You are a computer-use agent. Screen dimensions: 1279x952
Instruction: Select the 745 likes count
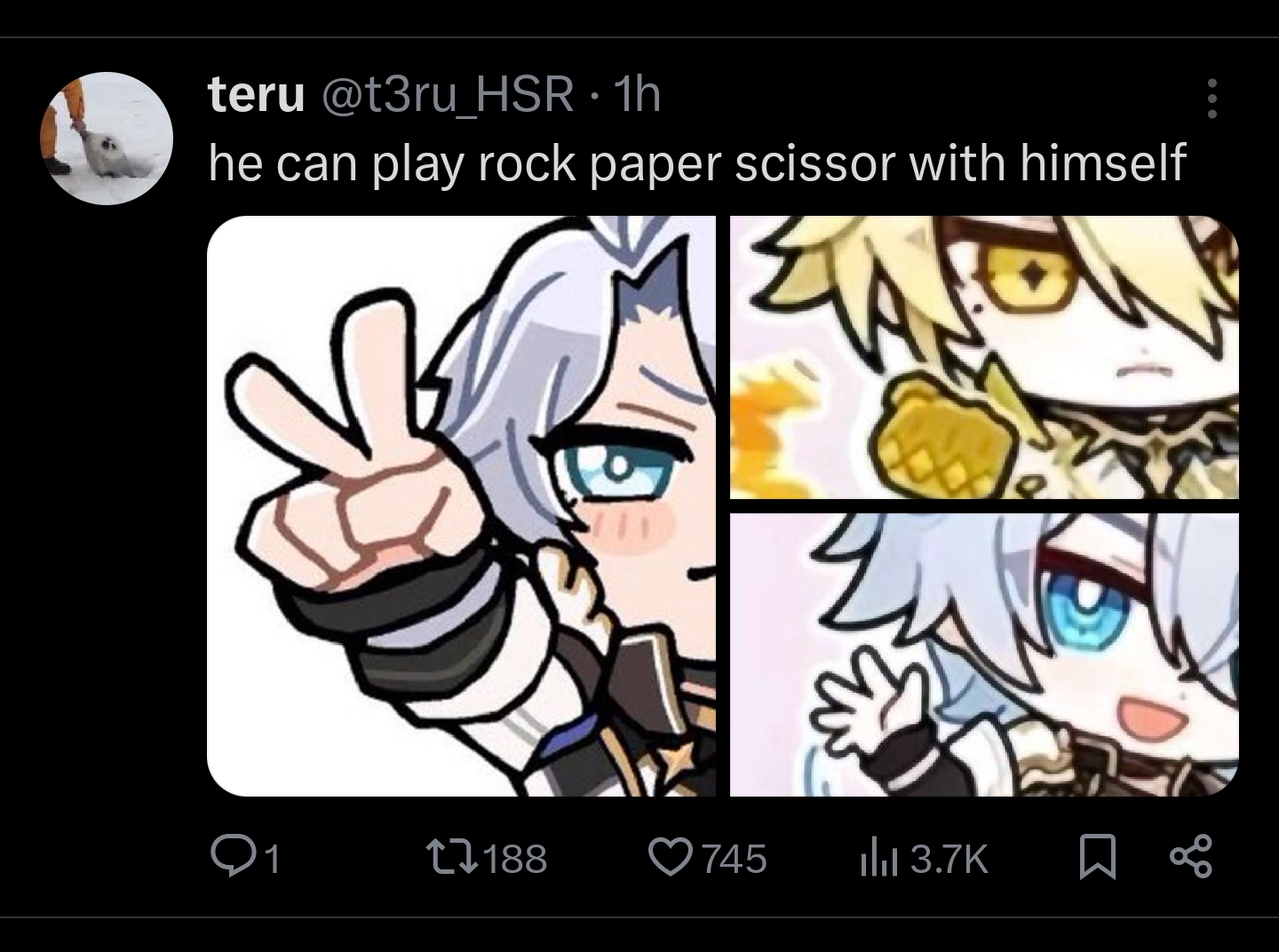[735, 859]
